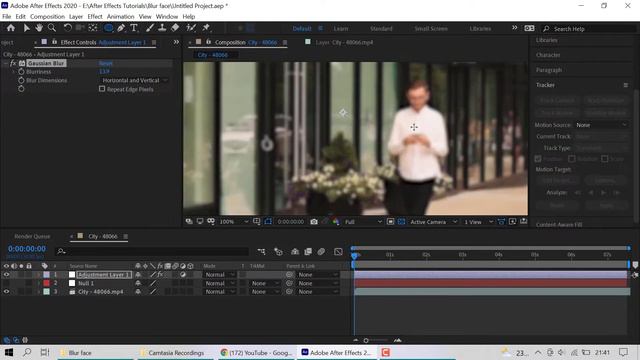
Task: Switch to the Small Screen workspace
Action: click(431, 29)
